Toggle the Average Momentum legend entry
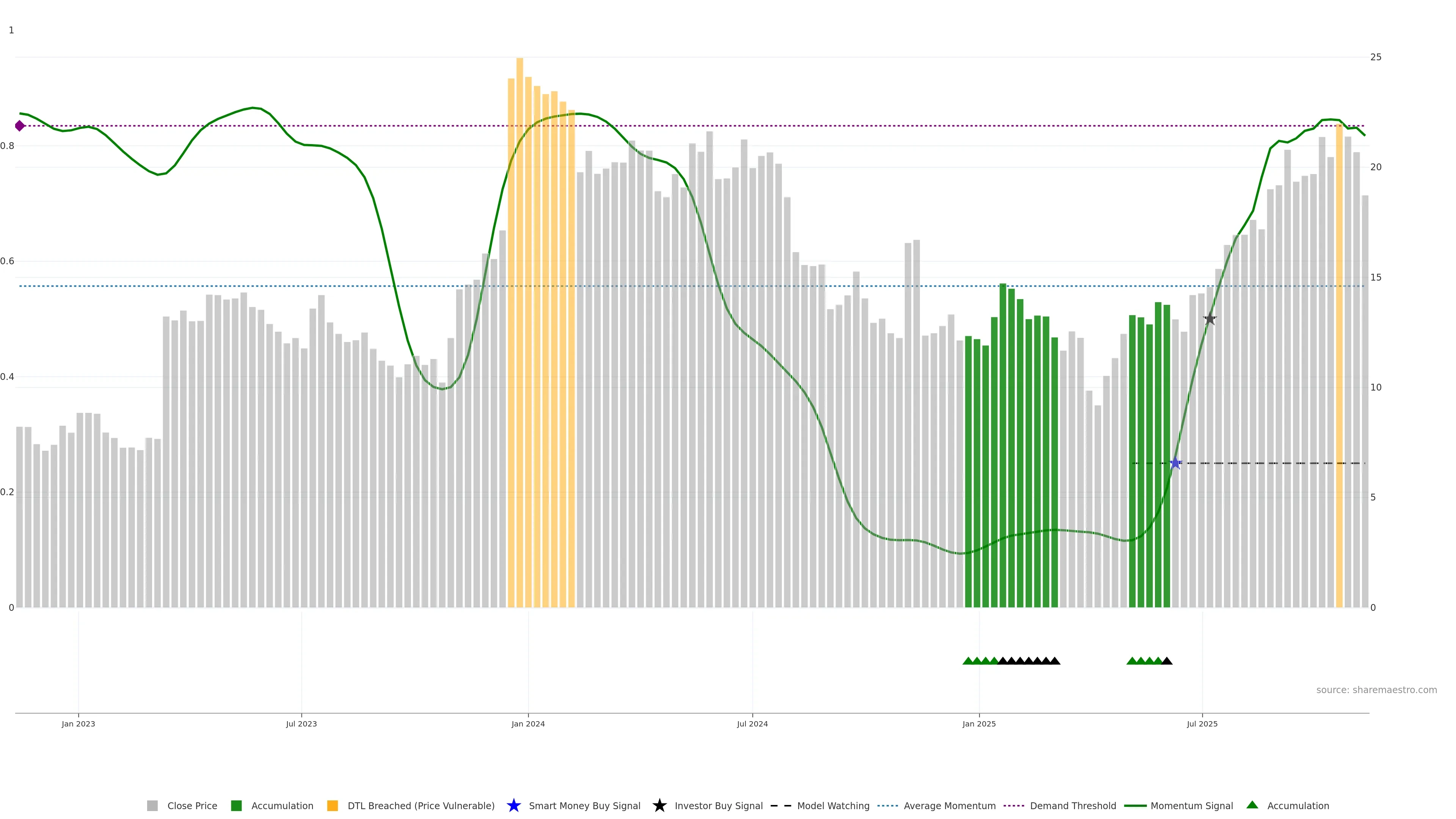The width and height of the screenshot is (1456, 819). pyautogui.click(x=949, y=805)
